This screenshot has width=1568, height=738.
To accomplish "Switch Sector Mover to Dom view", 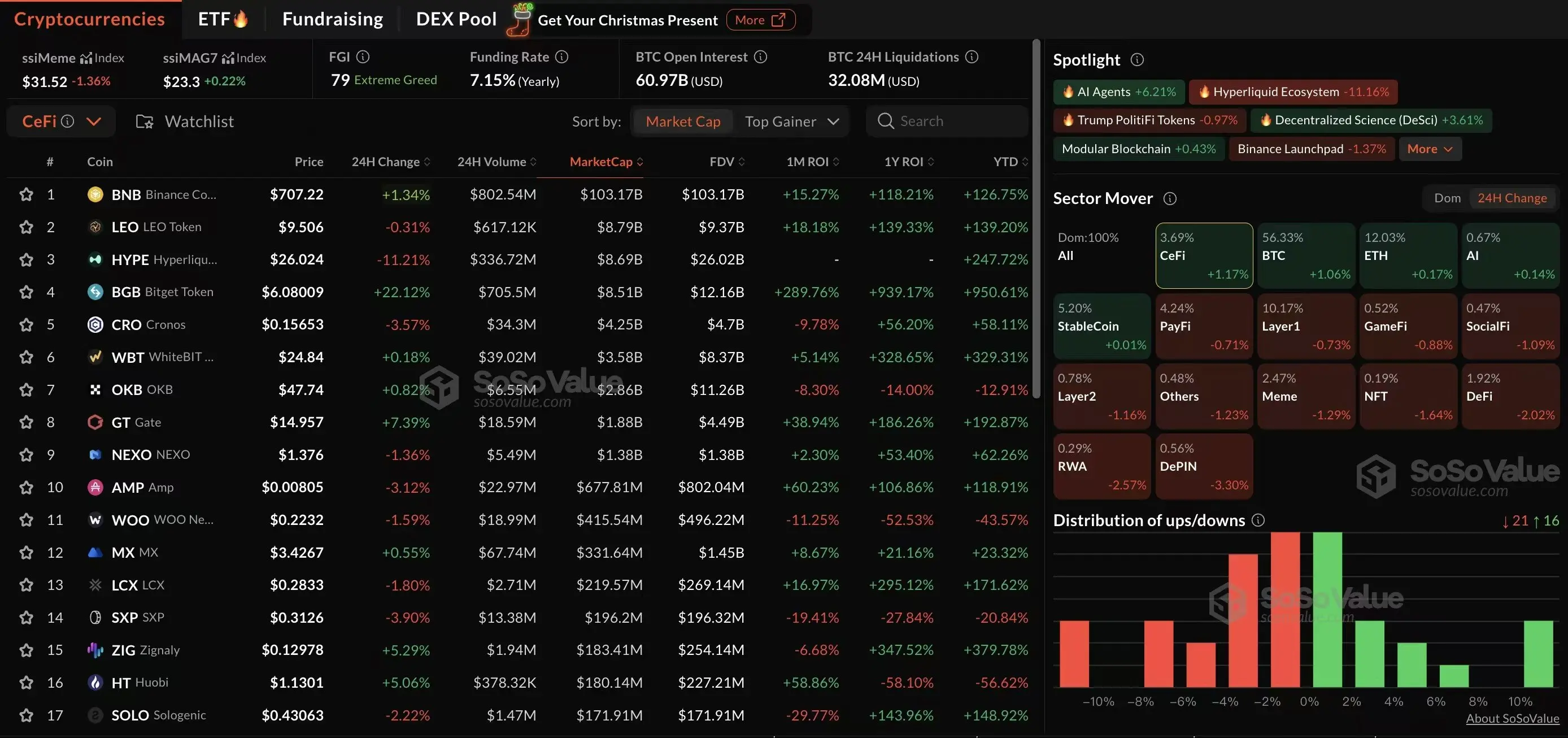I will [1447, 198].
